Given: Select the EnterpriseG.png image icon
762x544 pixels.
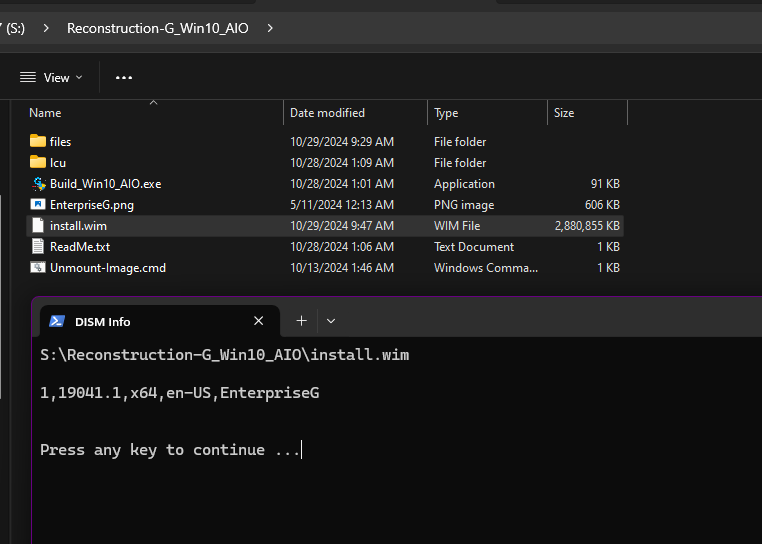Looking at the screenshot, I should pyautogui.click(x=38, y=205).
